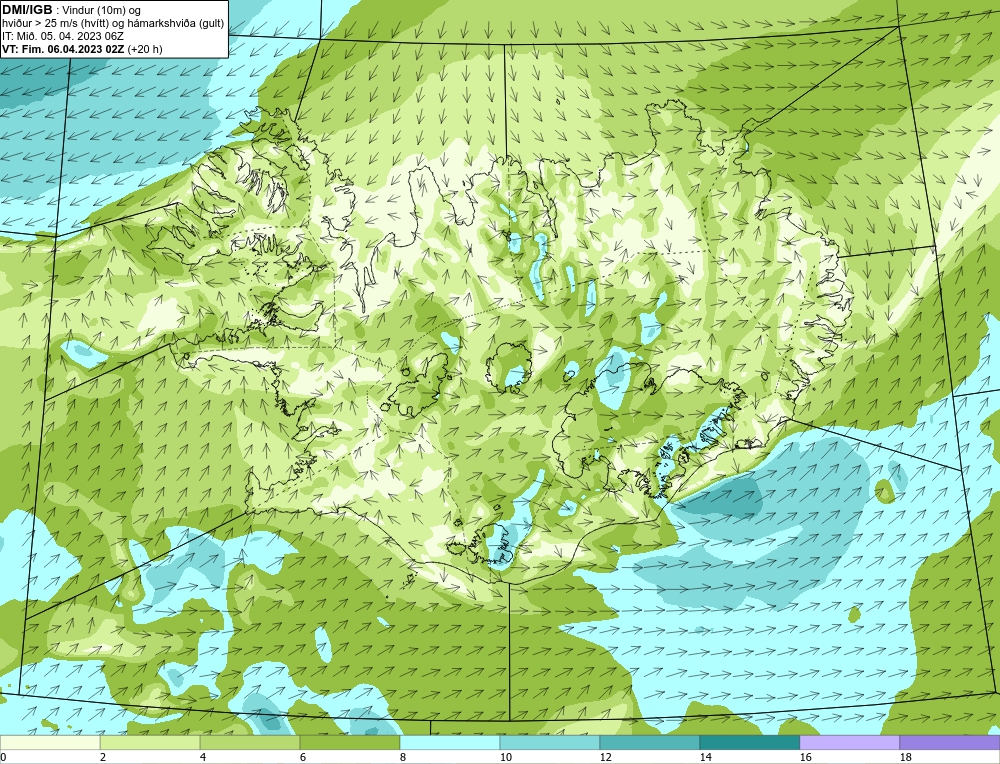Click the 16–18 m/s lavender legend swatch
Image resolution: width=1000 pixels, height=764 pixels.
point(849,742)
